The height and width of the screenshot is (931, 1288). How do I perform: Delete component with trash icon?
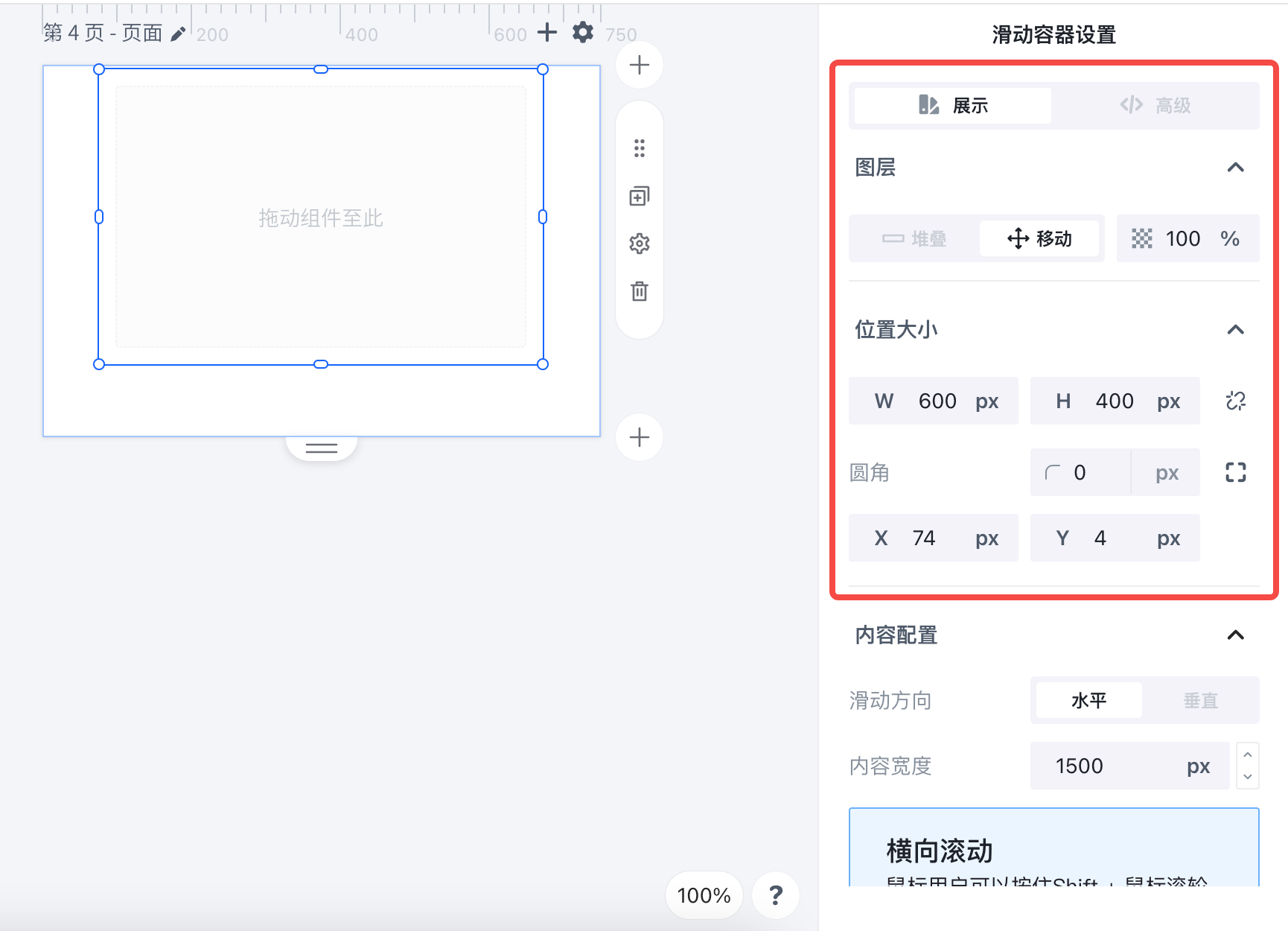640,291
